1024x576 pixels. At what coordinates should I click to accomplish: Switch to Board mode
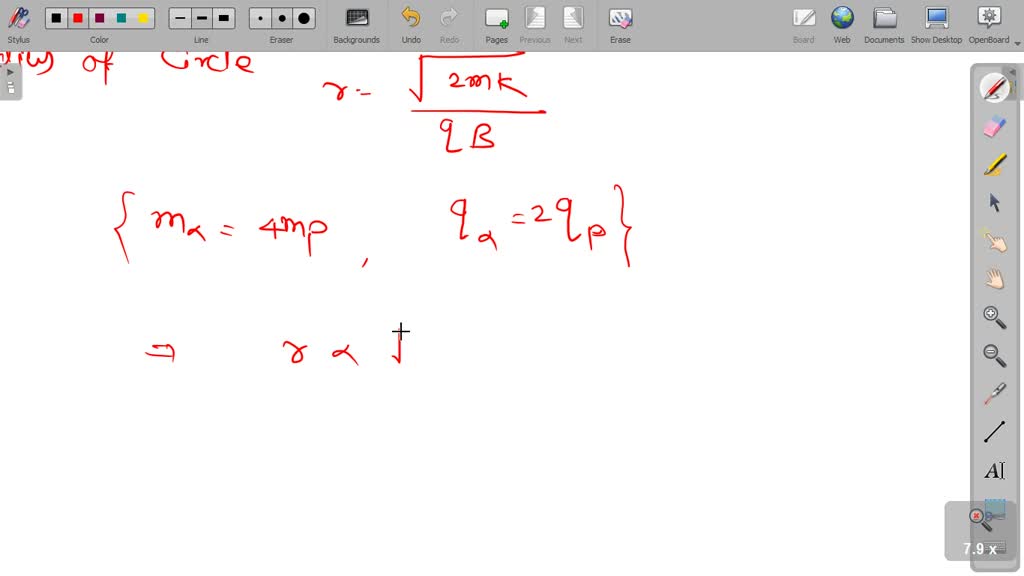803,24
